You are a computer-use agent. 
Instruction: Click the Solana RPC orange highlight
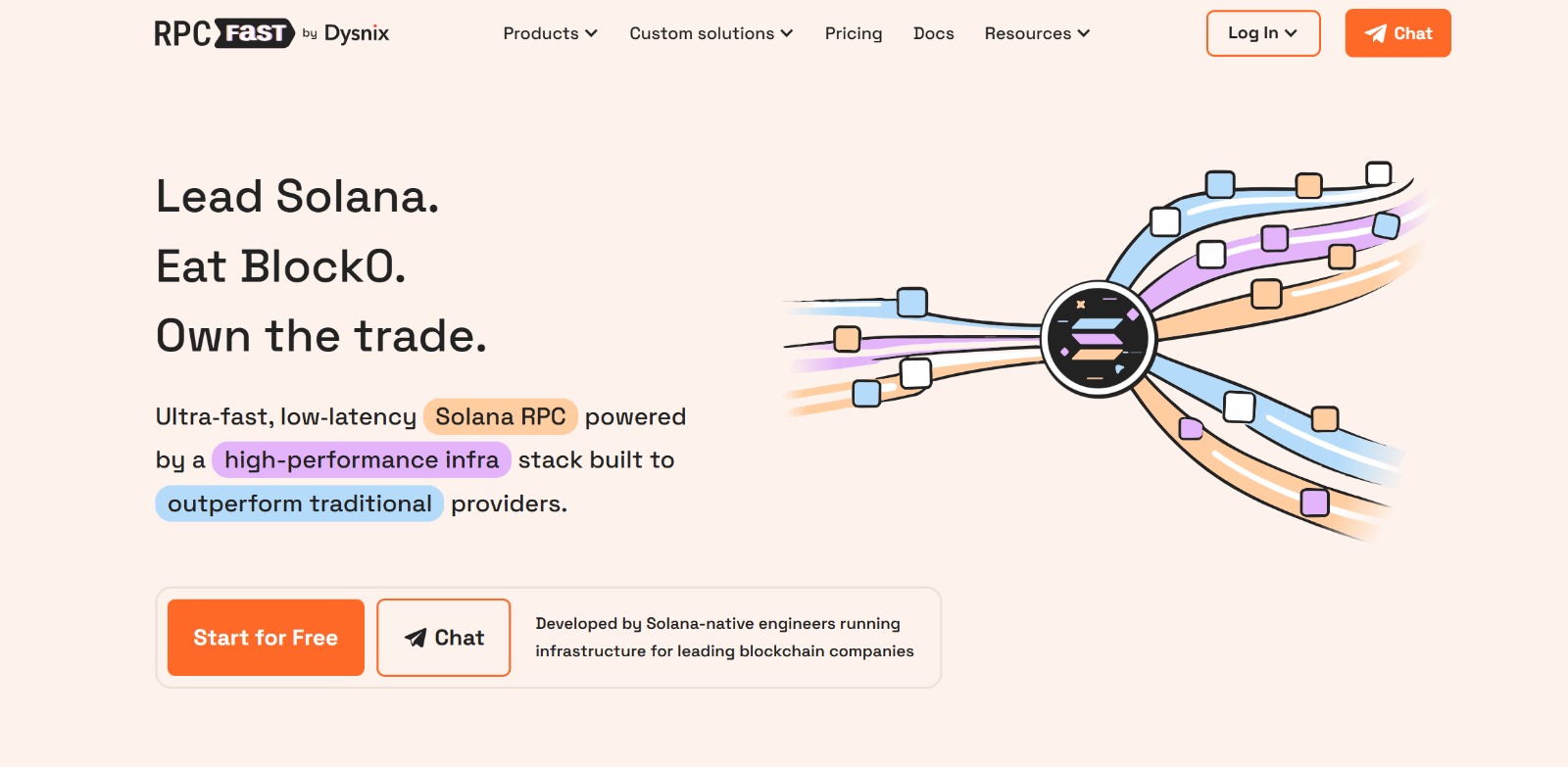click(x=500, y=416)
